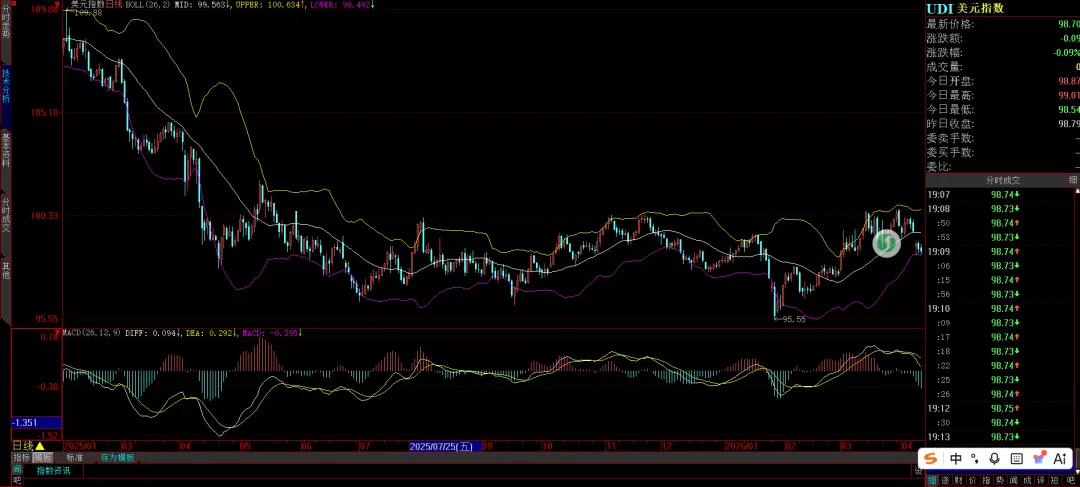Toggle punctuation mode in Sogou bar
This screenshot has width=1080, height=487.
[x=975, y=458]
